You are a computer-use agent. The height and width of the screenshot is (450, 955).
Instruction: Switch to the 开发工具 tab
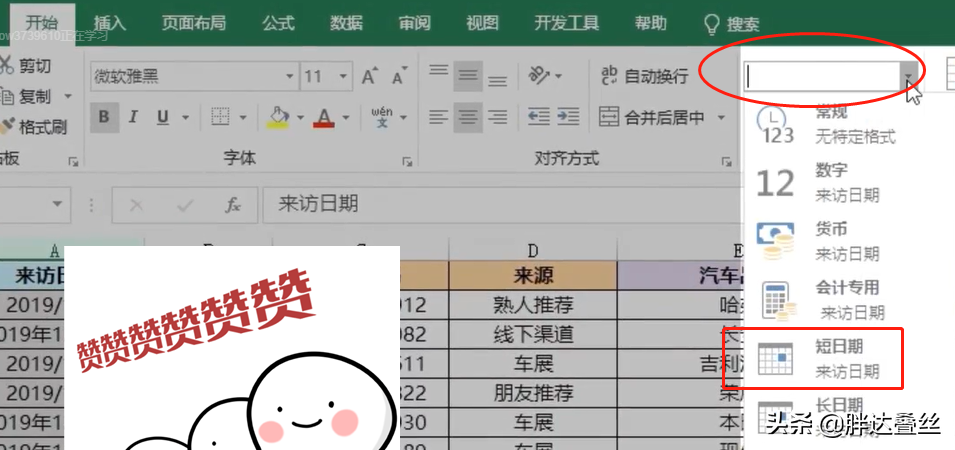tap(566, 23)
